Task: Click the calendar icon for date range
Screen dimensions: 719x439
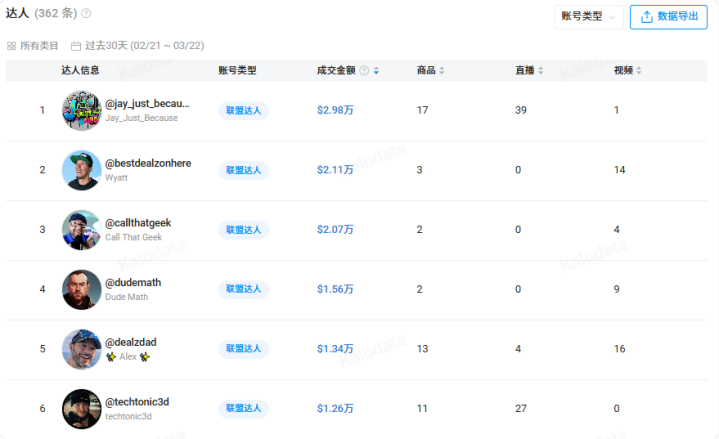Action: [x=76, y=46]
